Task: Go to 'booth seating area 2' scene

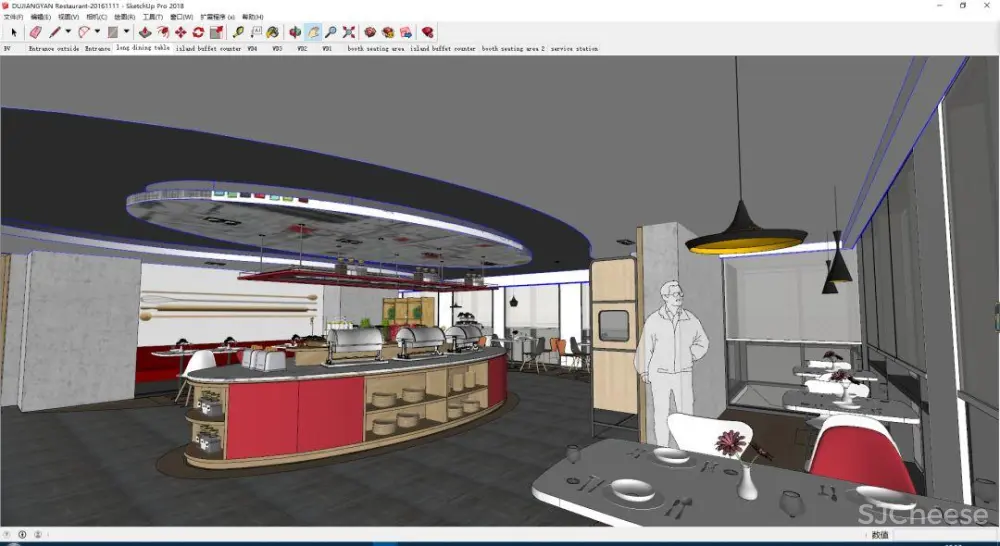Action: 513,48
